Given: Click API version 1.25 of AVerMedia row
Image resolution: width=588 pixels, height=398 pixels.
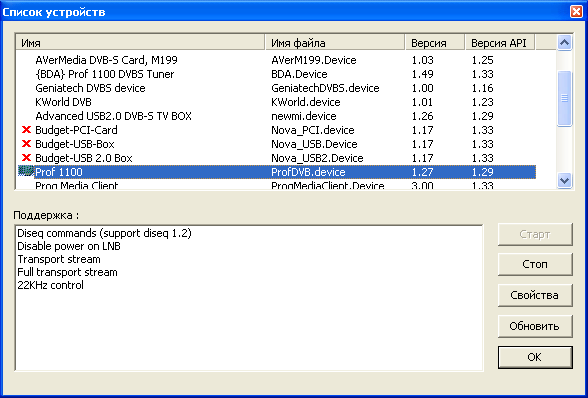Looking at the screenshot, I should click(x=482, y=60).
